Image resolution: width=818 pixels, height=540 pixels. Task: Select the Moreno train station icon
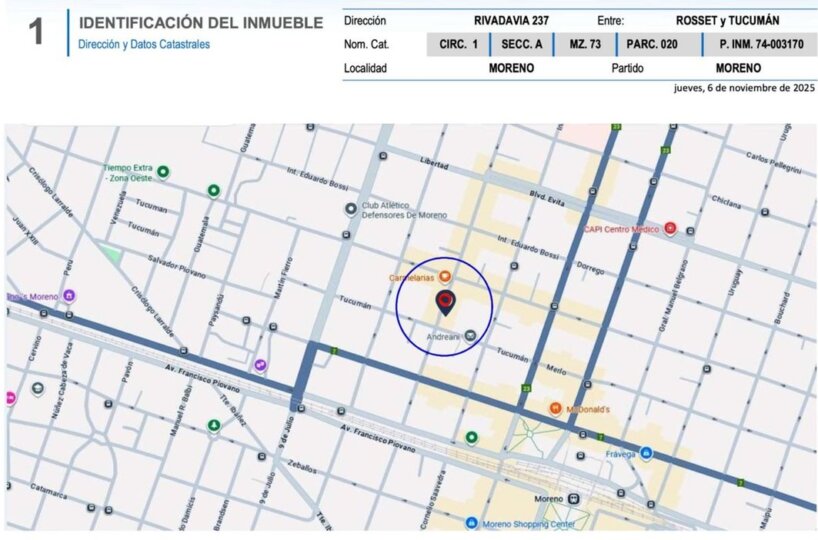point(573,498)
